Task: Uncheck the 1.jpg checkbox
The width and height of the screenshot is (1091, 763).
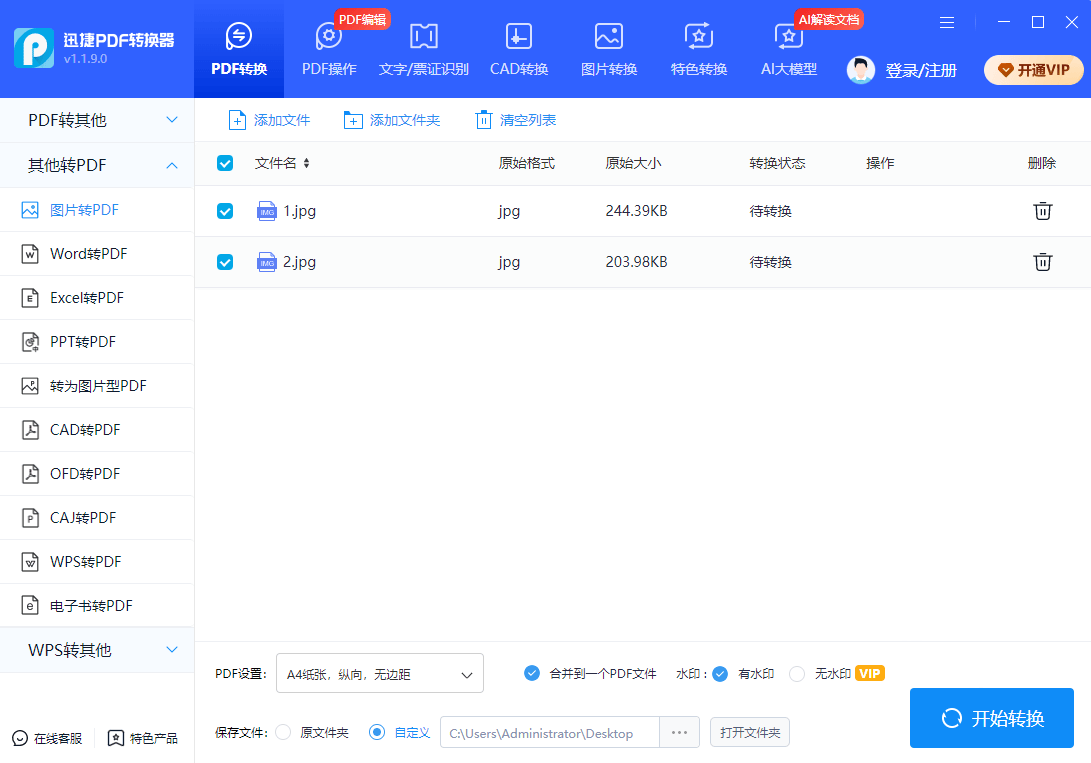Action: (x=225, y=211)
